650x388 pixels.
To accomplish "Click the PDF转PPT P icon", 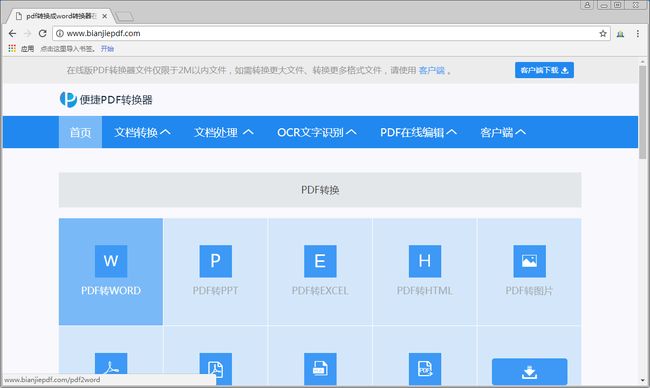I will point(216,261).
